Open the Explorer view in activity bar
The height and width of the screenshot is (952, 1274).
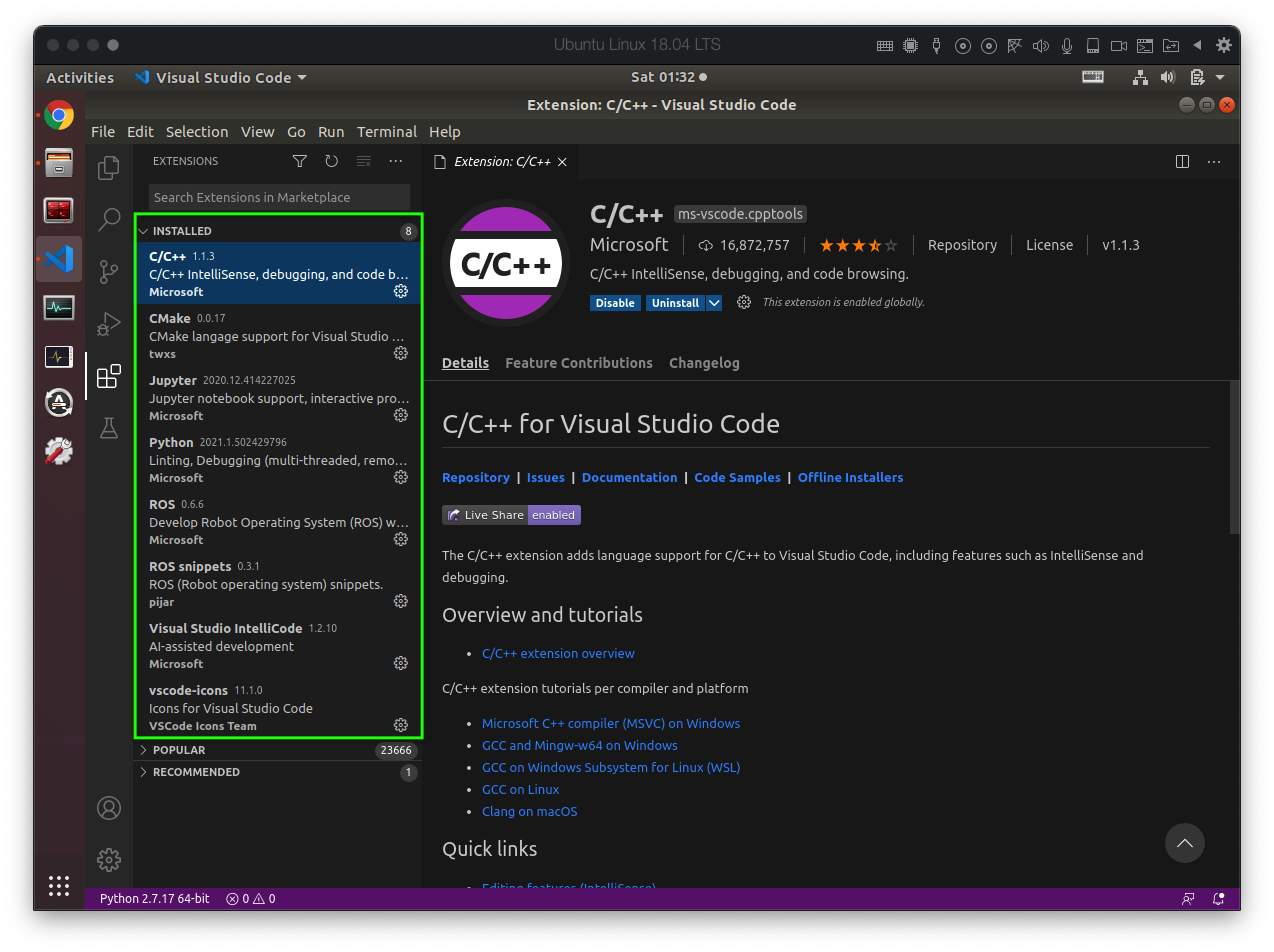(109, 167)
